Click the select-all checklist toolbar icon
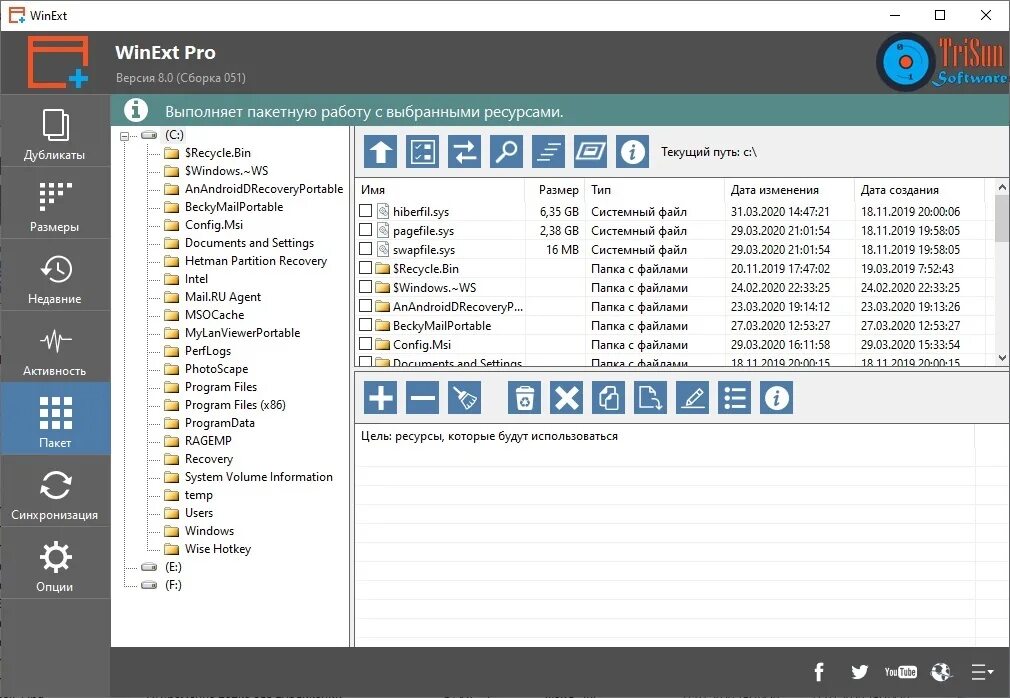Screen dimensions: 1010x698 (423, 152)
